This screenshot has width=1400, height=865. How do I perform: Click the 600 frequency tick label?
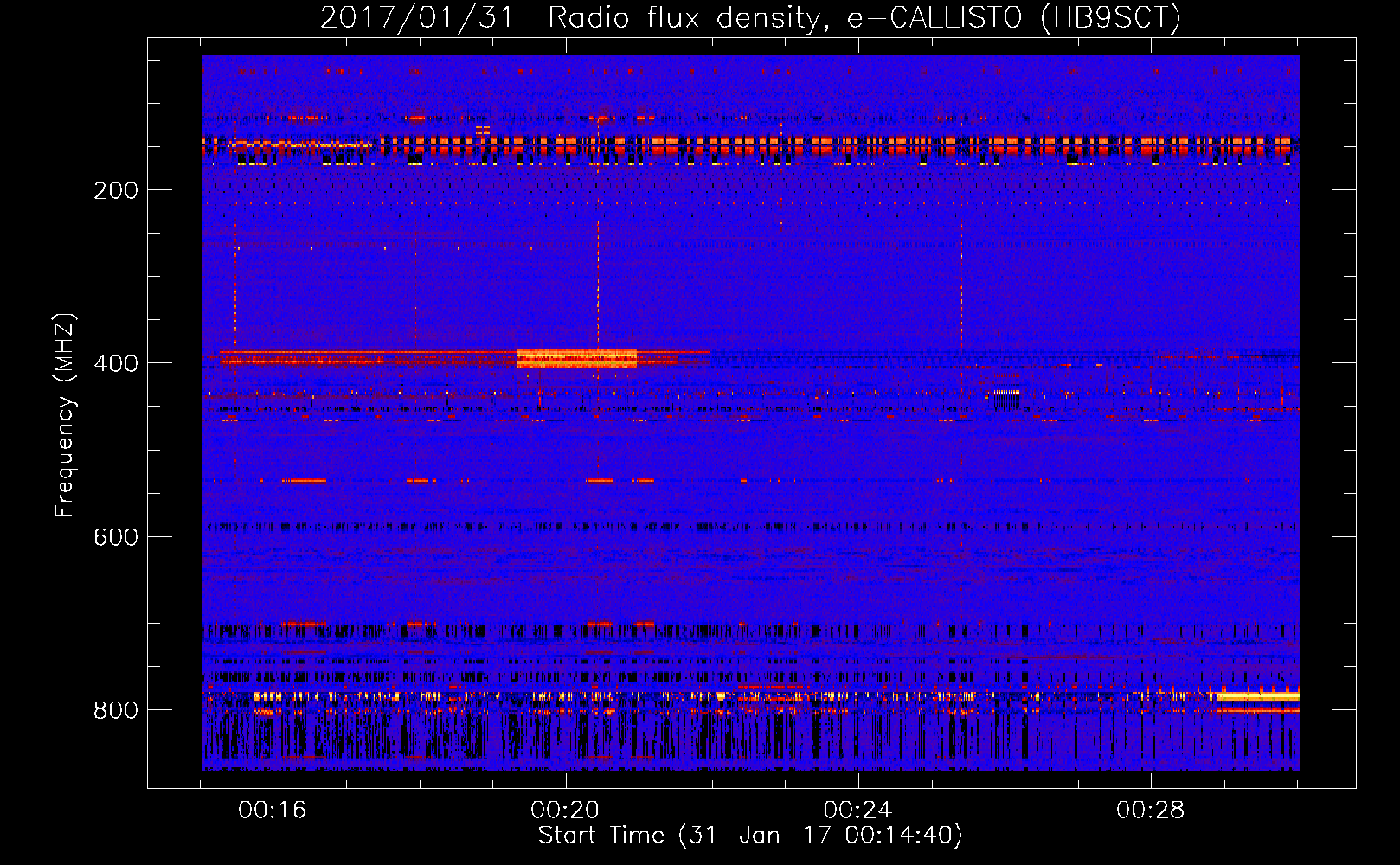click(116, 537)
